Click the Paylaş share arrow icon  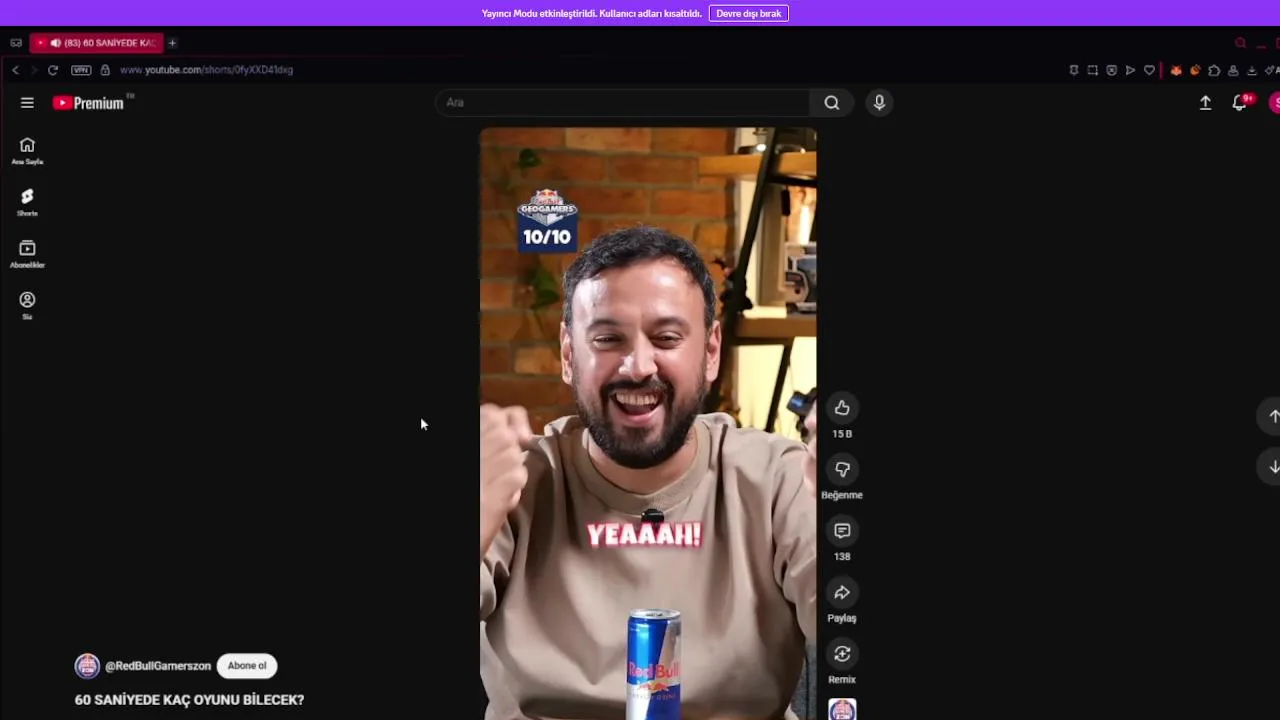pos(842,592)
